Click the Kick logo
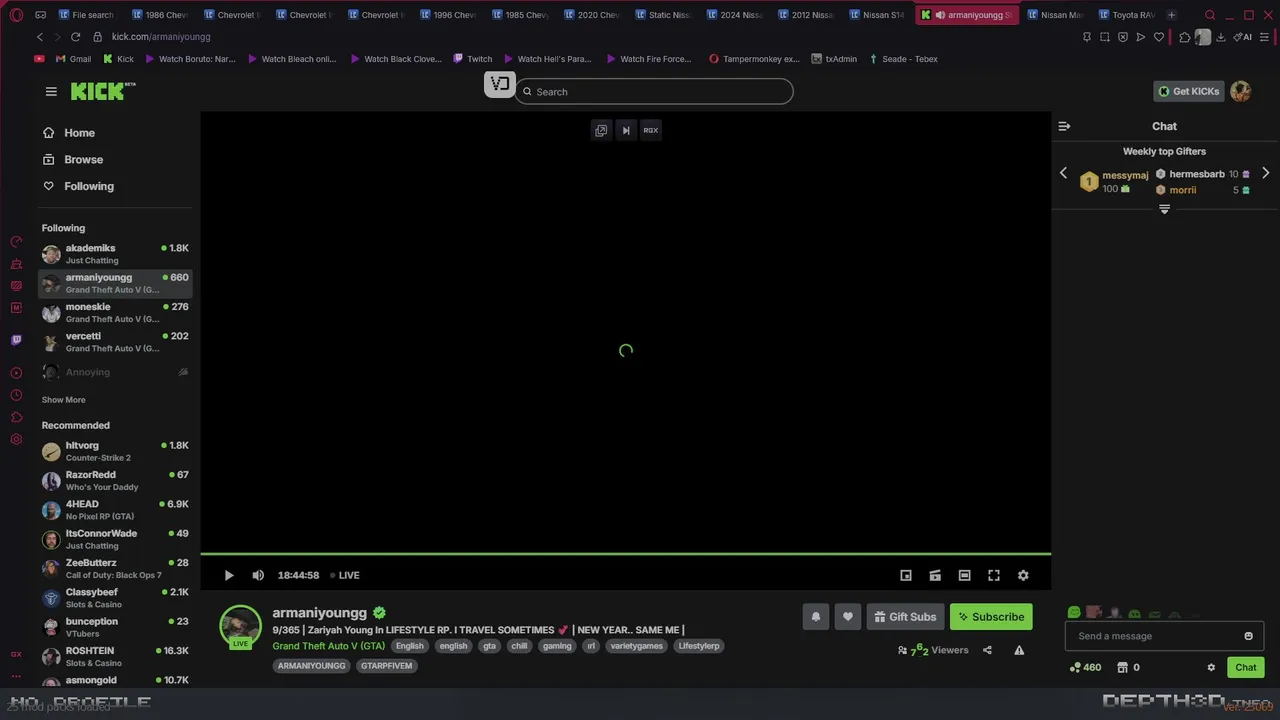The width and height of the screenshot is (1280, 720). [x=102, y=91]
